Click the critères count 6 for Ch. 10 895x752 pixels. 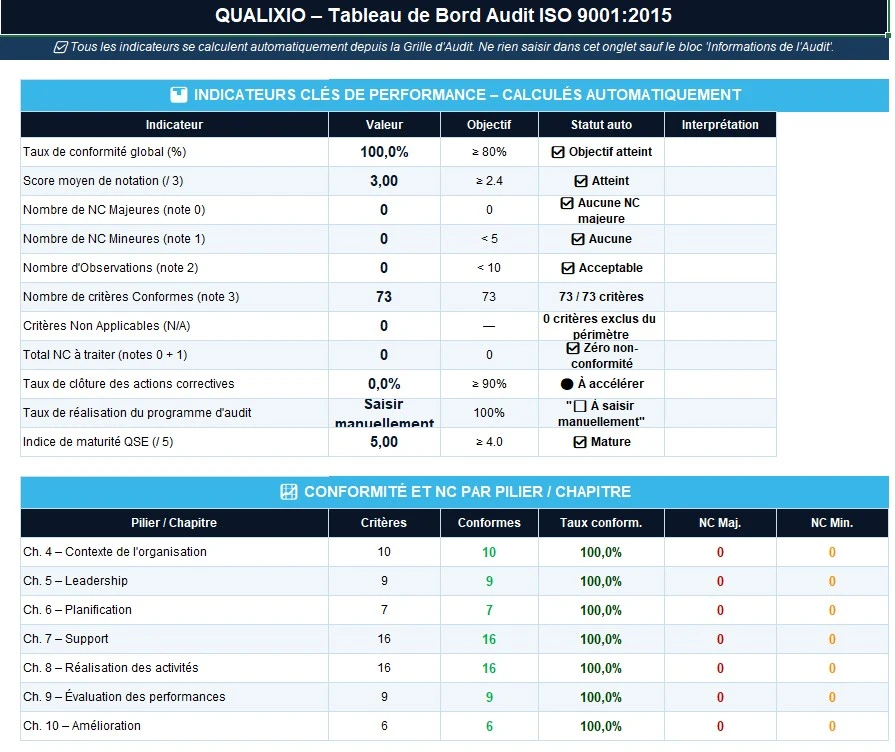click(384, 726)
